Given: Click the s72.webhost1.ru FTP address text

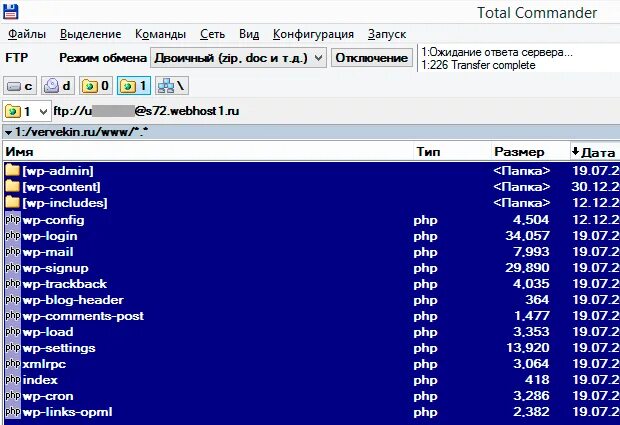Looking at the screenshot, I should (193, 111).
